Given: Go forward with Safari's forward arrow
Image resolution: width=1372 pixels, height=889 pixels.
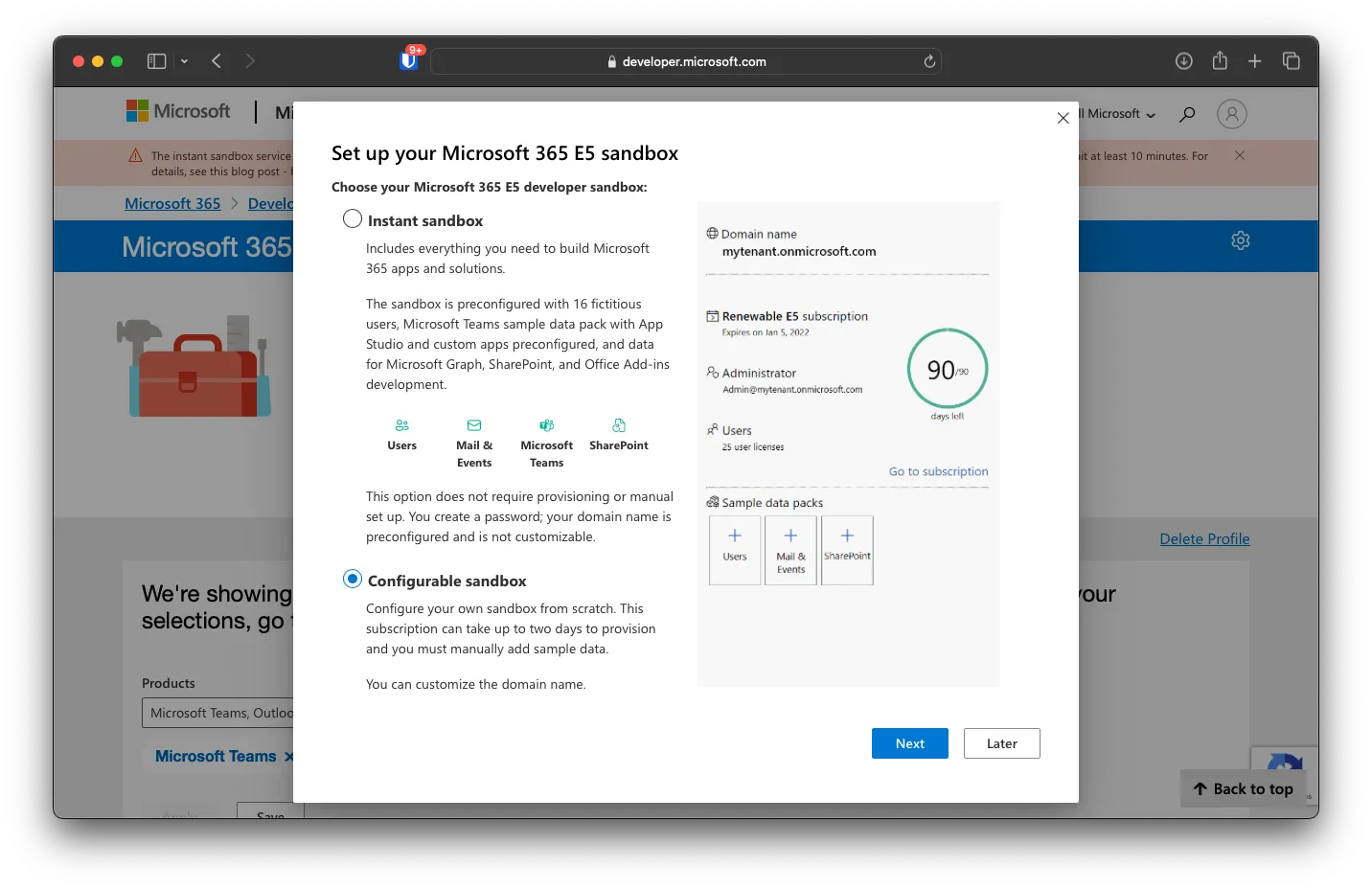Looking at the screenshot, I should (250, 61).
